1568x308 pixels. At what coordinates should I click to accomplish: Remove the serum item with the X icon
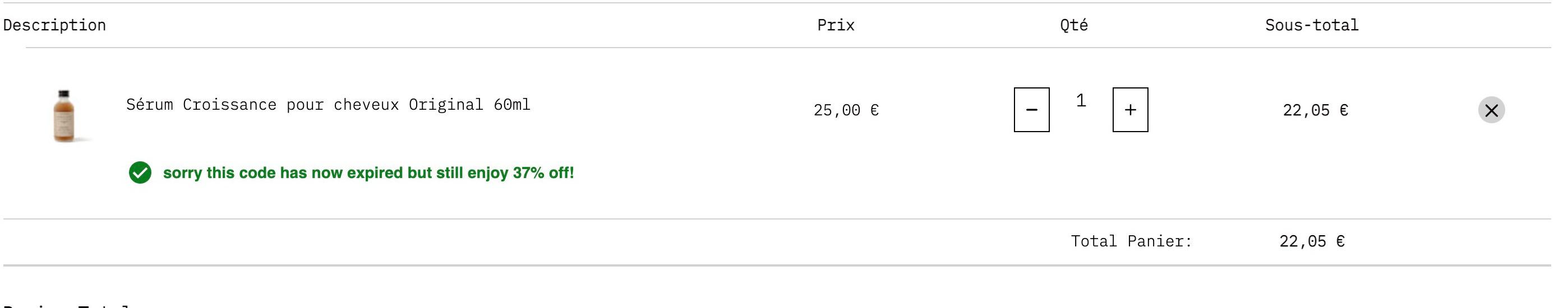pyautogui.click(x=1491, y=110)
